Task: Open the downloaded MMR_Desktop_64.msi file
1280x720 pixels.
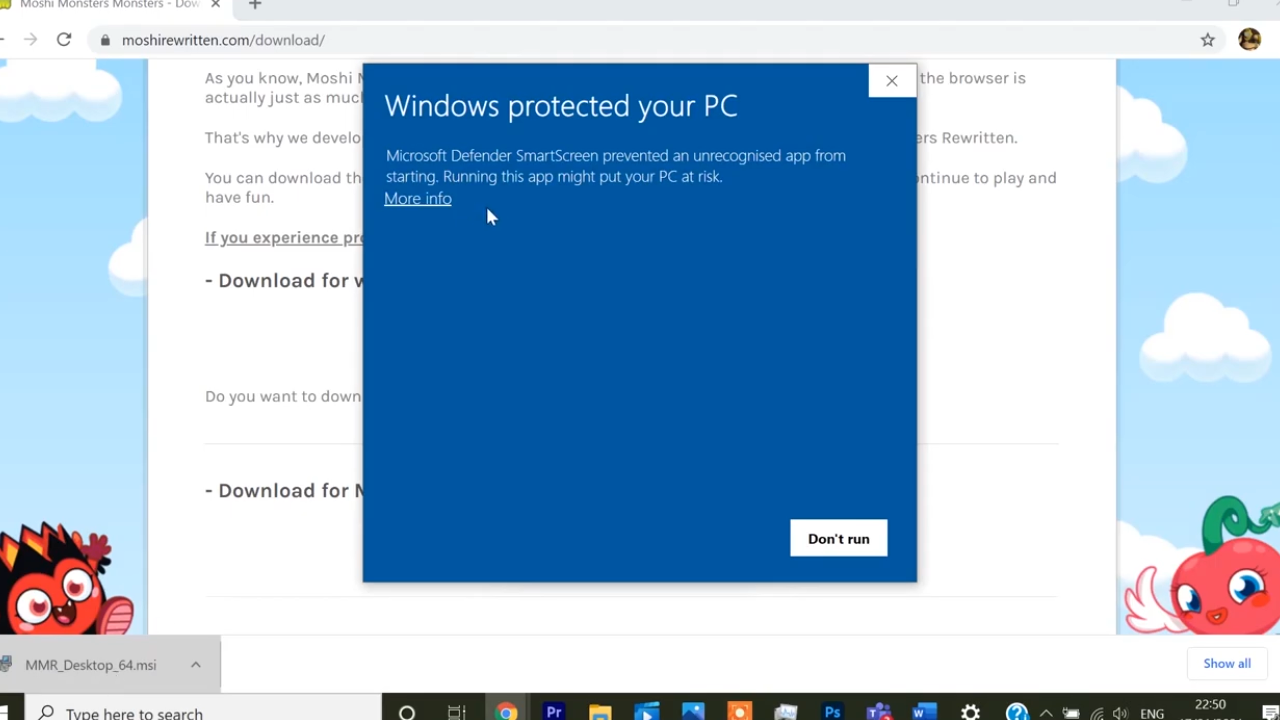Action: (x=90, y=665)
